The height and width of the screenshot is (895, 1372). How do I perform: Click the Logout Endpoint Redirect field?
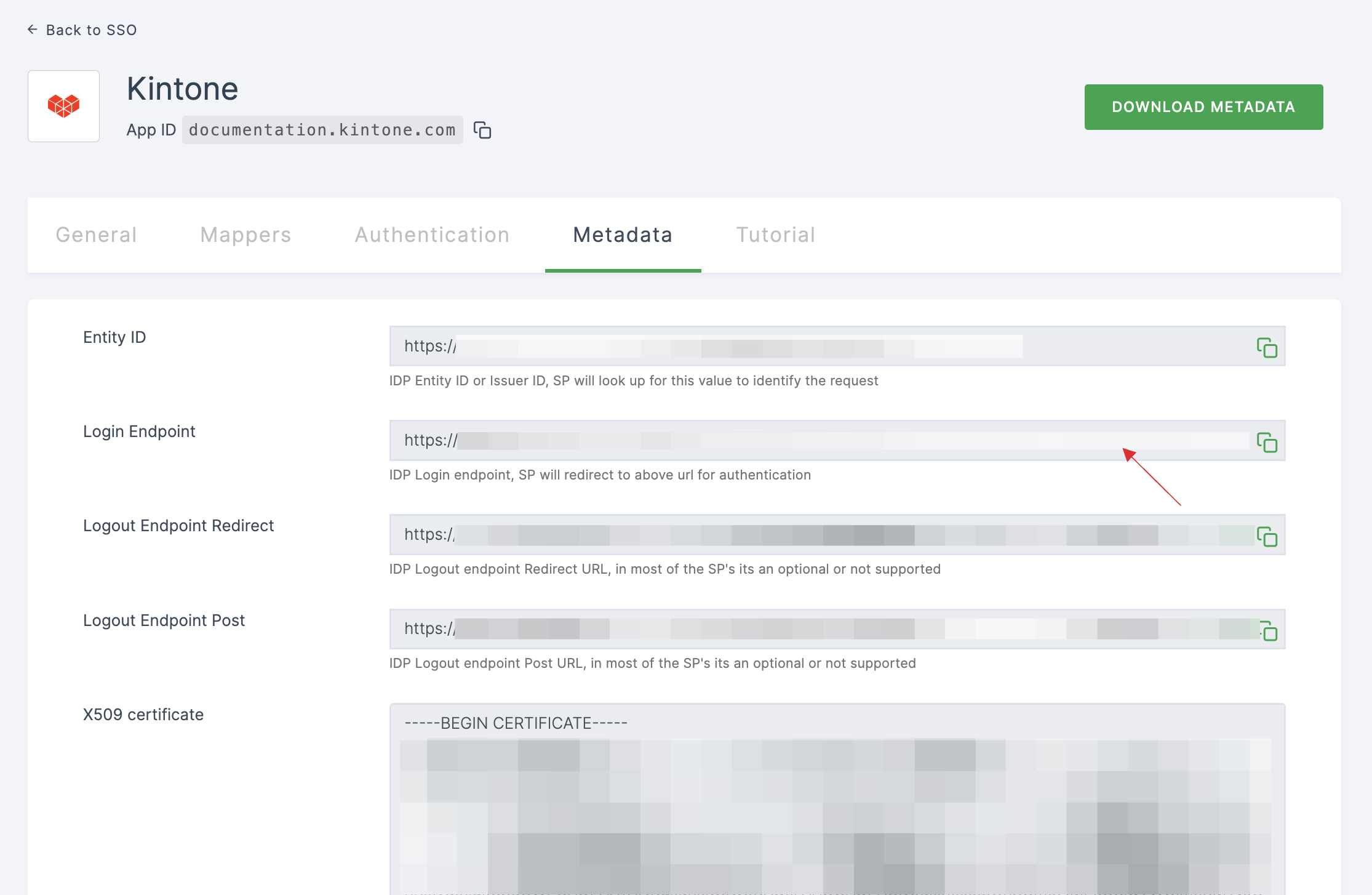click(x=837, y=534)
